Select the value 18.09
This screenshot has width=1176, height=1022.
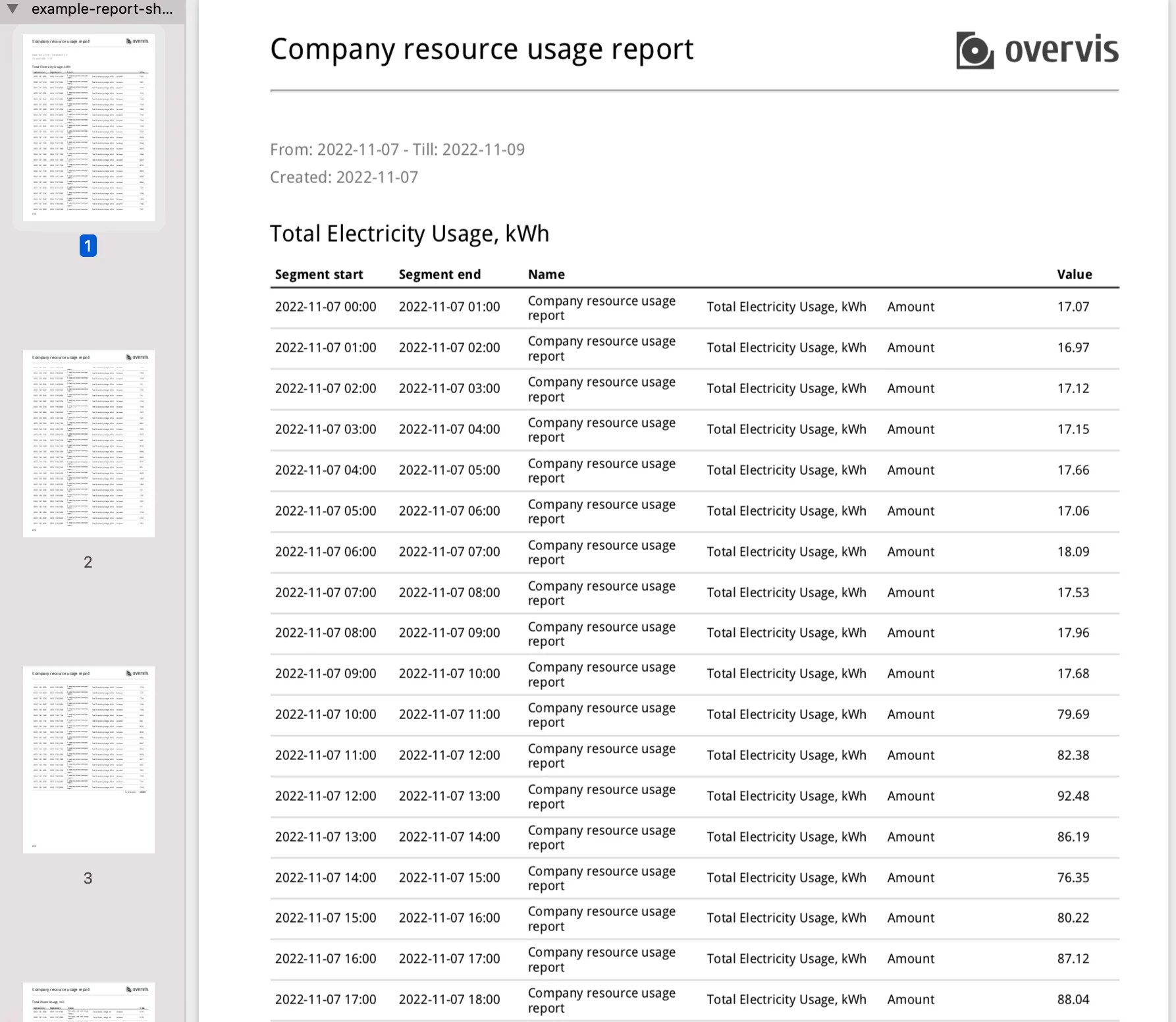(x=1073, y=552)
